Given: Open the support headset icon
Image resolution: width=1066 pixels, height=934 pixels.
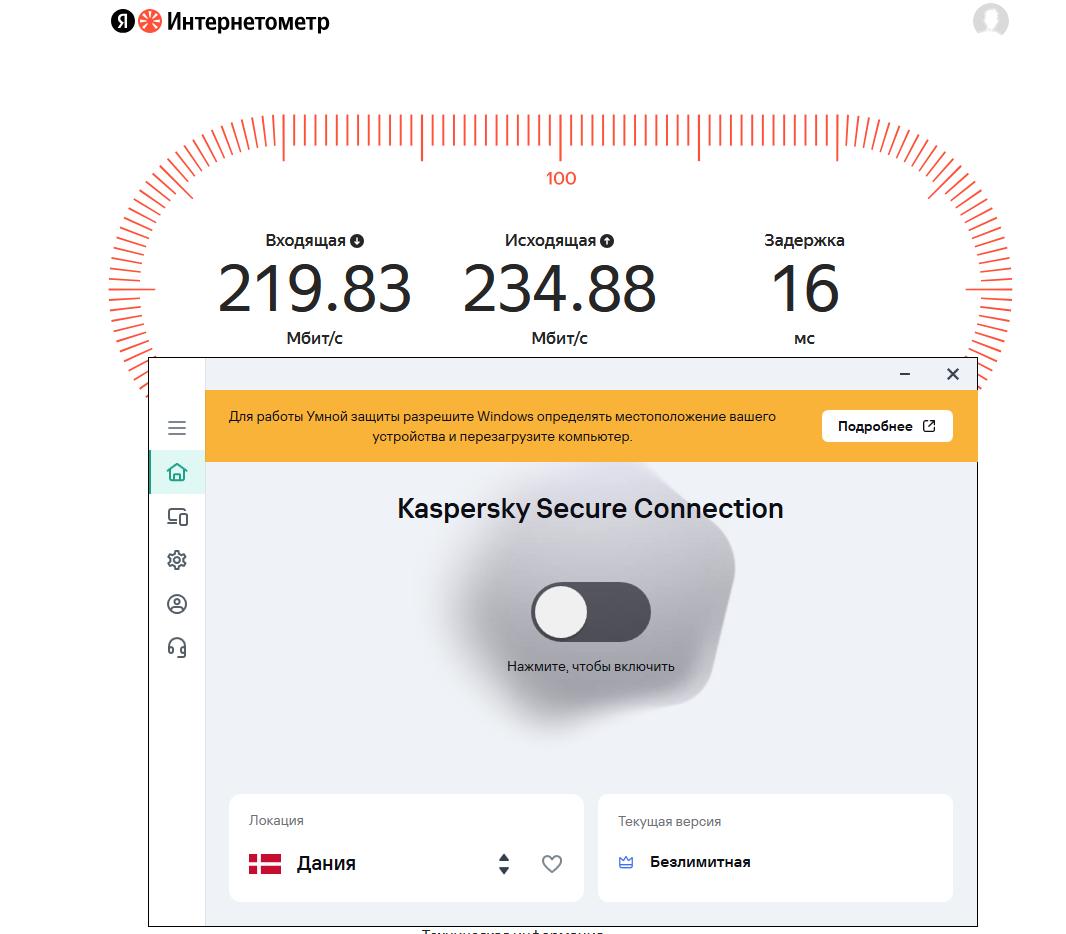Looking at the screenshot, I should pos(177,647).
